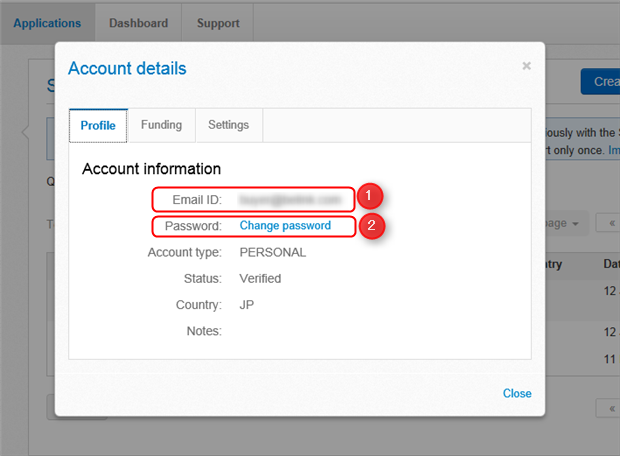Image resolution: width=620 pixels, height=456 pixels.
Task: Go to the Dashboard menu item
Action: 138,23
